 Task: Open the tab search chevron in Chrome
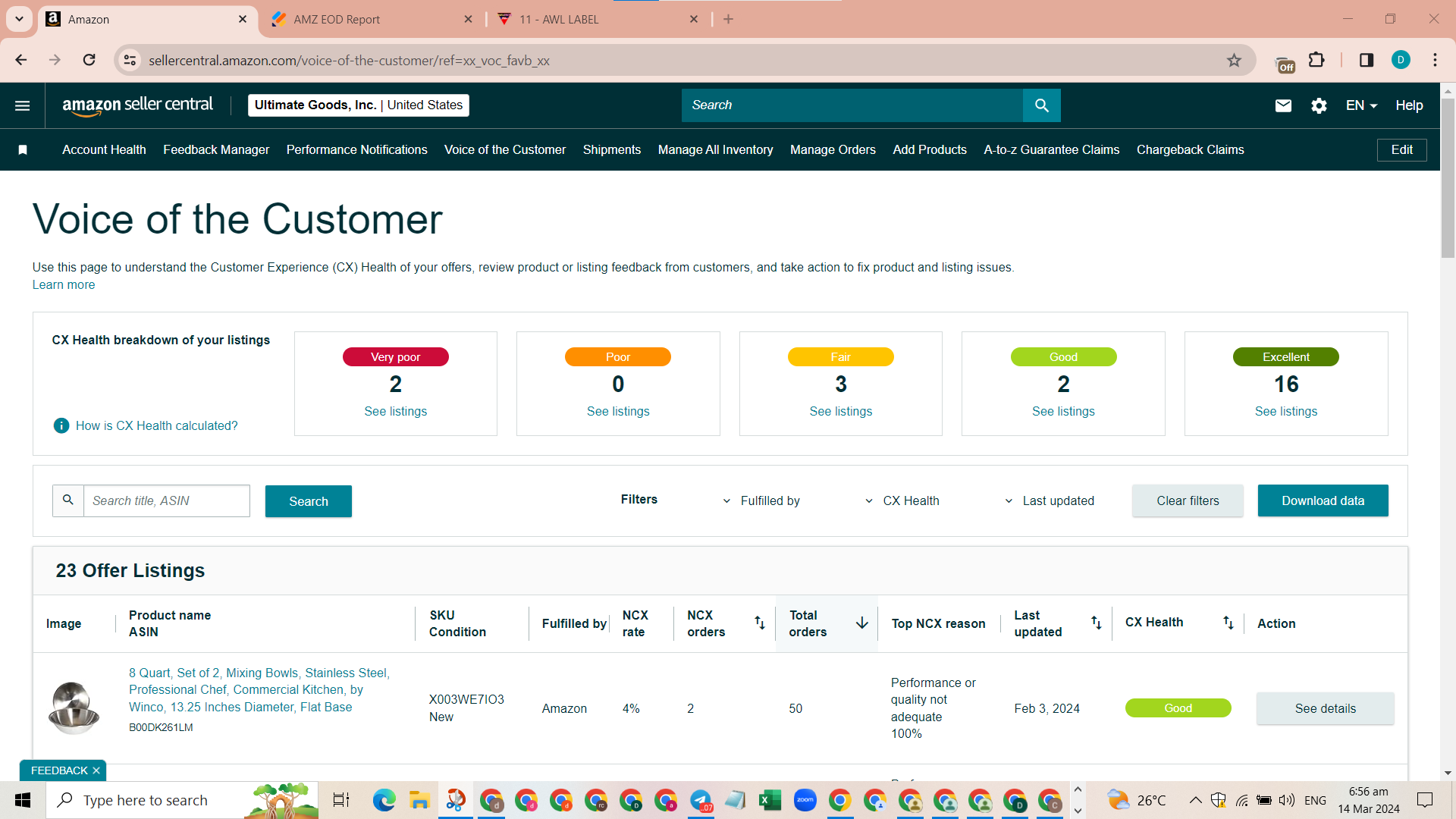tap(20, 19)
